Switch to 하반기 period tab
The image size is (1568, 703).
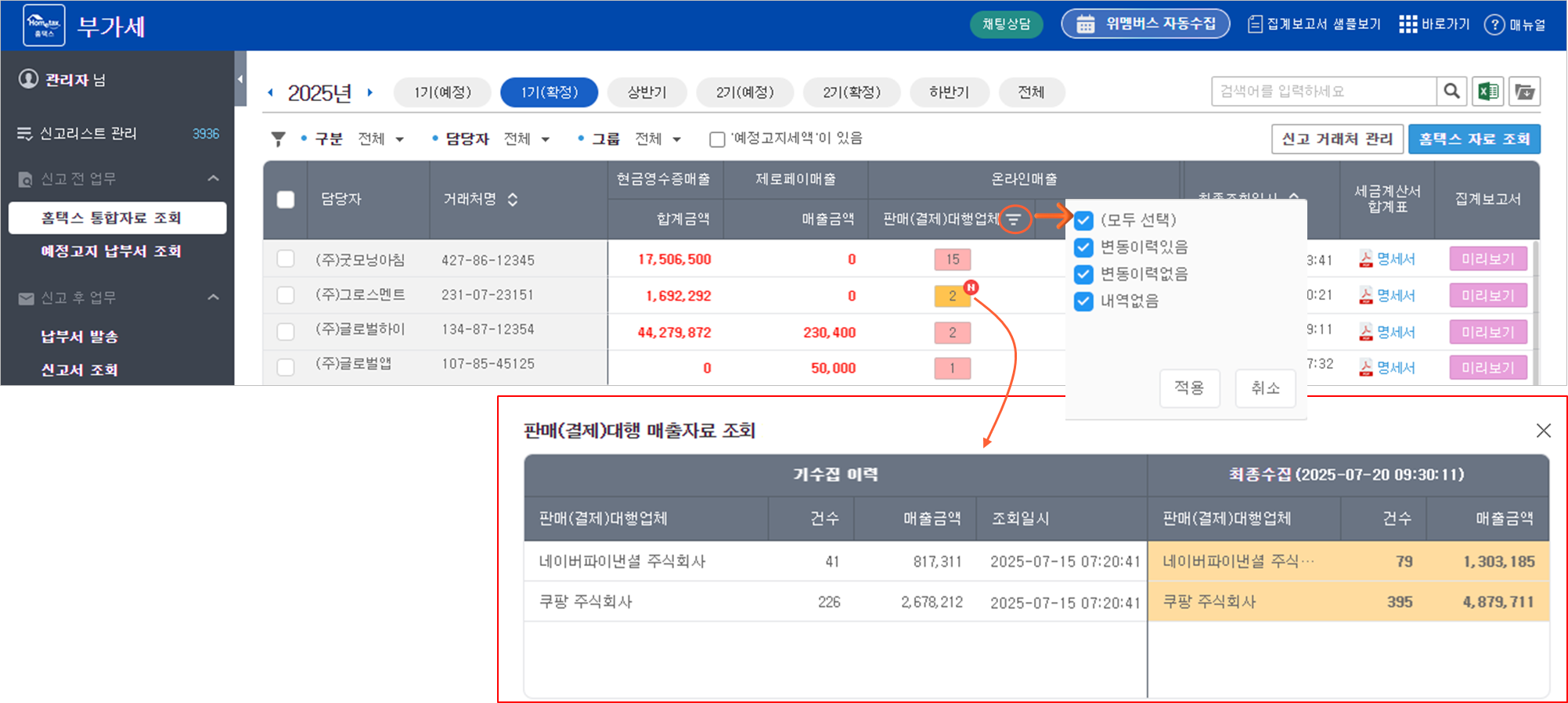950,92
